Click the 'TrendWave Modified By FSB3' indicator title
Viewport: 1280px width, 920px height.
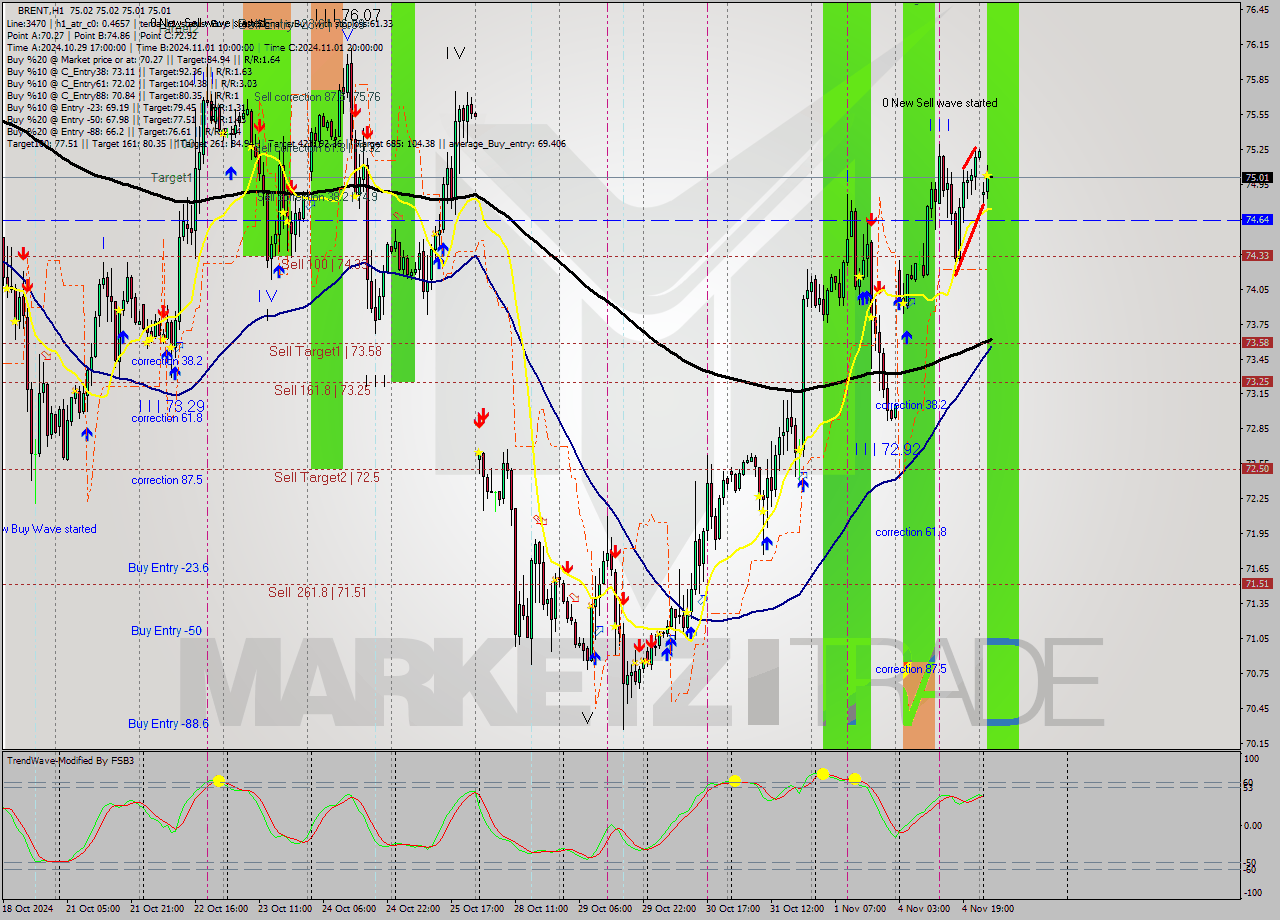click(70, 761)
